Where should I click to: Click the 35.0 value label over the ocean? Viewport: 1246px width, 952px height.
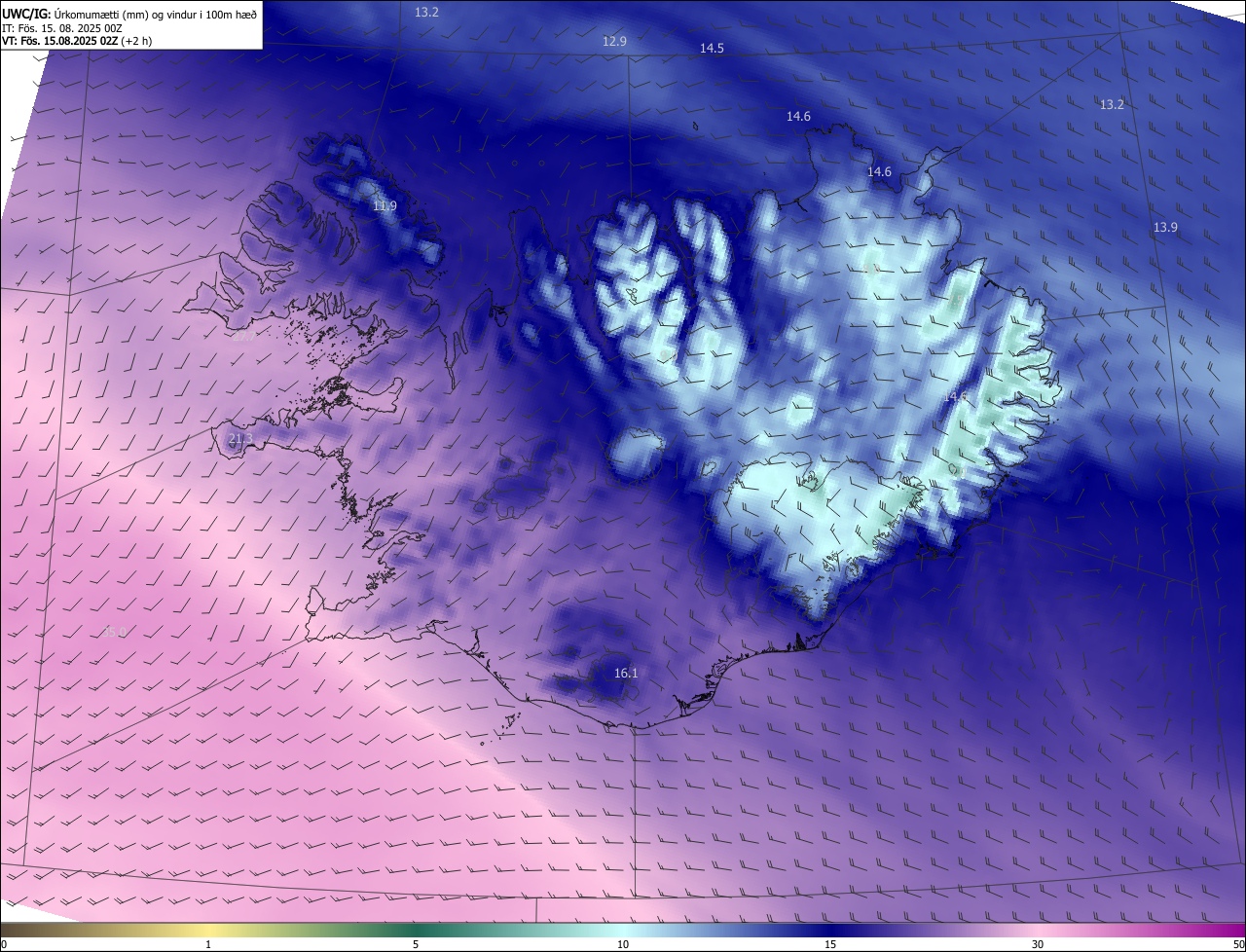[114, 632]
